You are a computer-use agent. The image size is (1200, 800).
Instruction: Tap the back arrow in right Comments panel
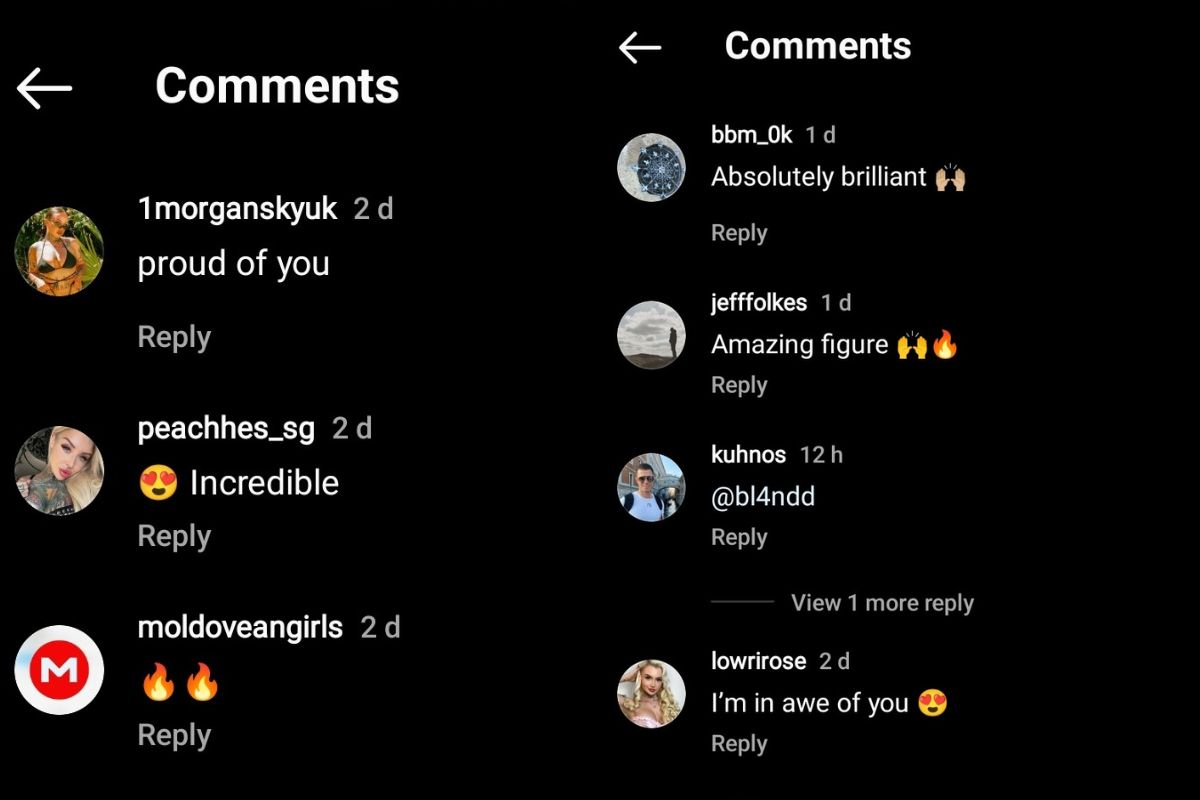click(640, 47)
